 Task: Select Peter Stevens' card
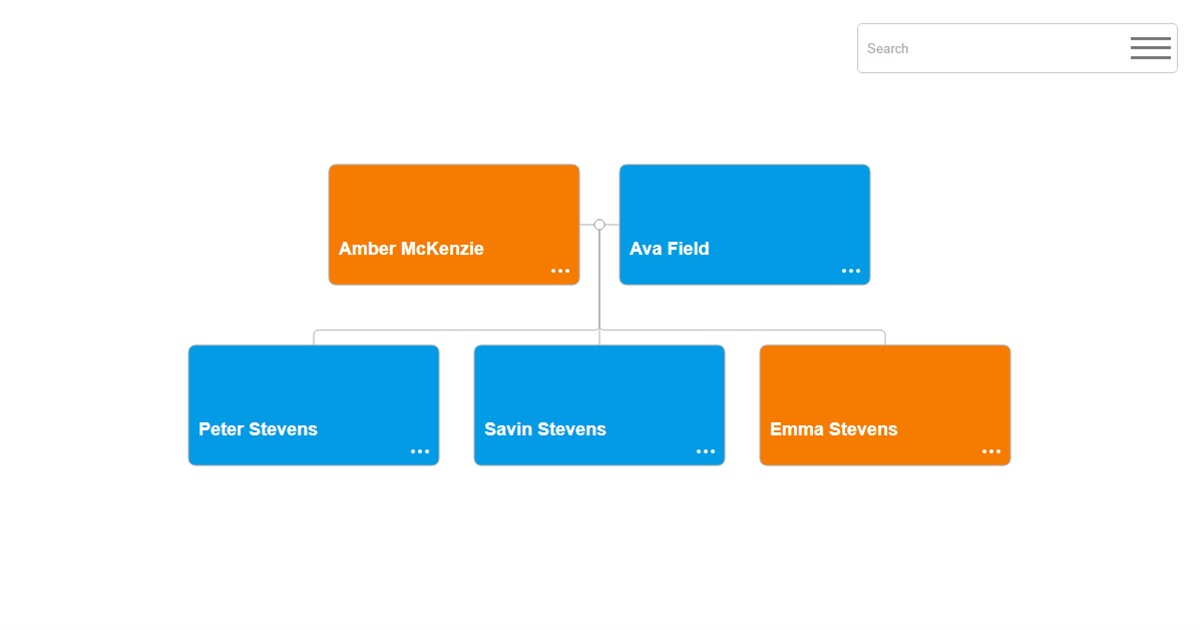[313, 390]
